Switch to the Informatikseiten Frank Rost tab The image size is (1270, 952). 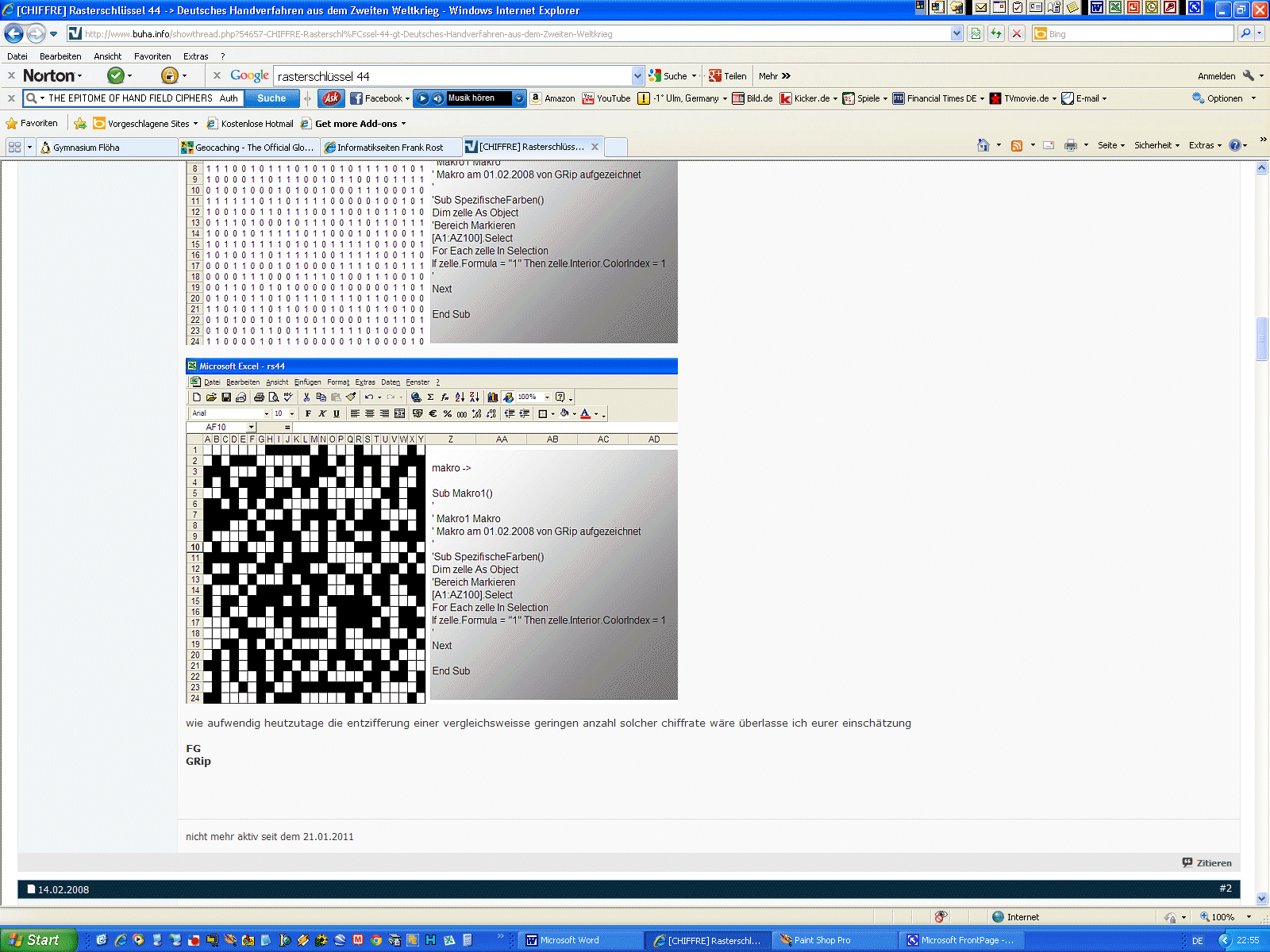(x=391, y=147)
